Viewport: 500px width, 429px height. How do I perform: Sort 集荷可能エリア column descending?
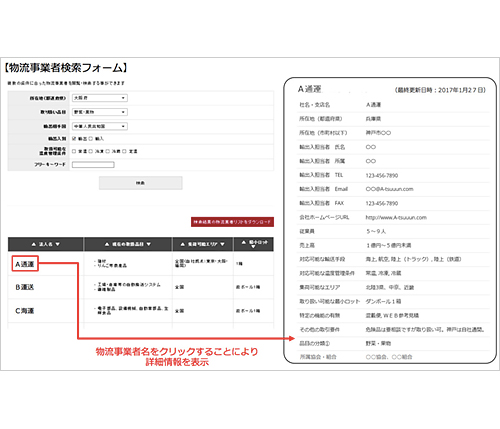pos(222,244)
